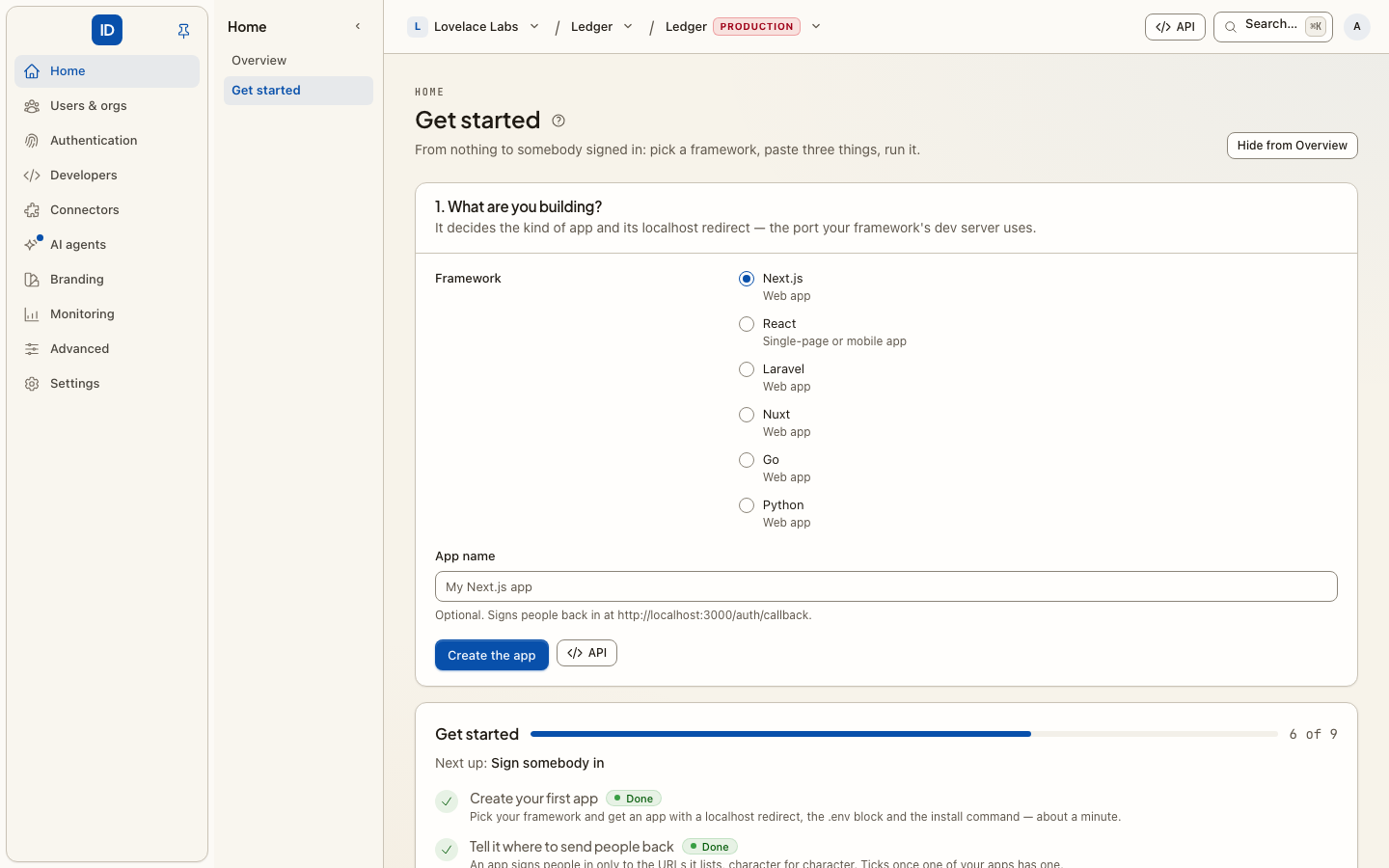Open the Connectors puzzle icon

click(x=32, y=210)
